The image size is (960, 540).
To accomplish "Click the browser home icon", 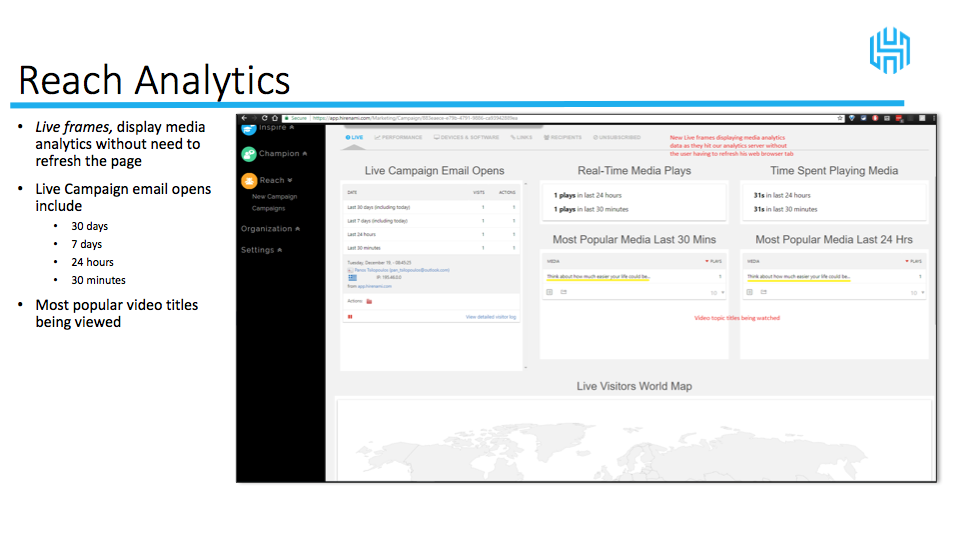I will click(x=275, y=118).
